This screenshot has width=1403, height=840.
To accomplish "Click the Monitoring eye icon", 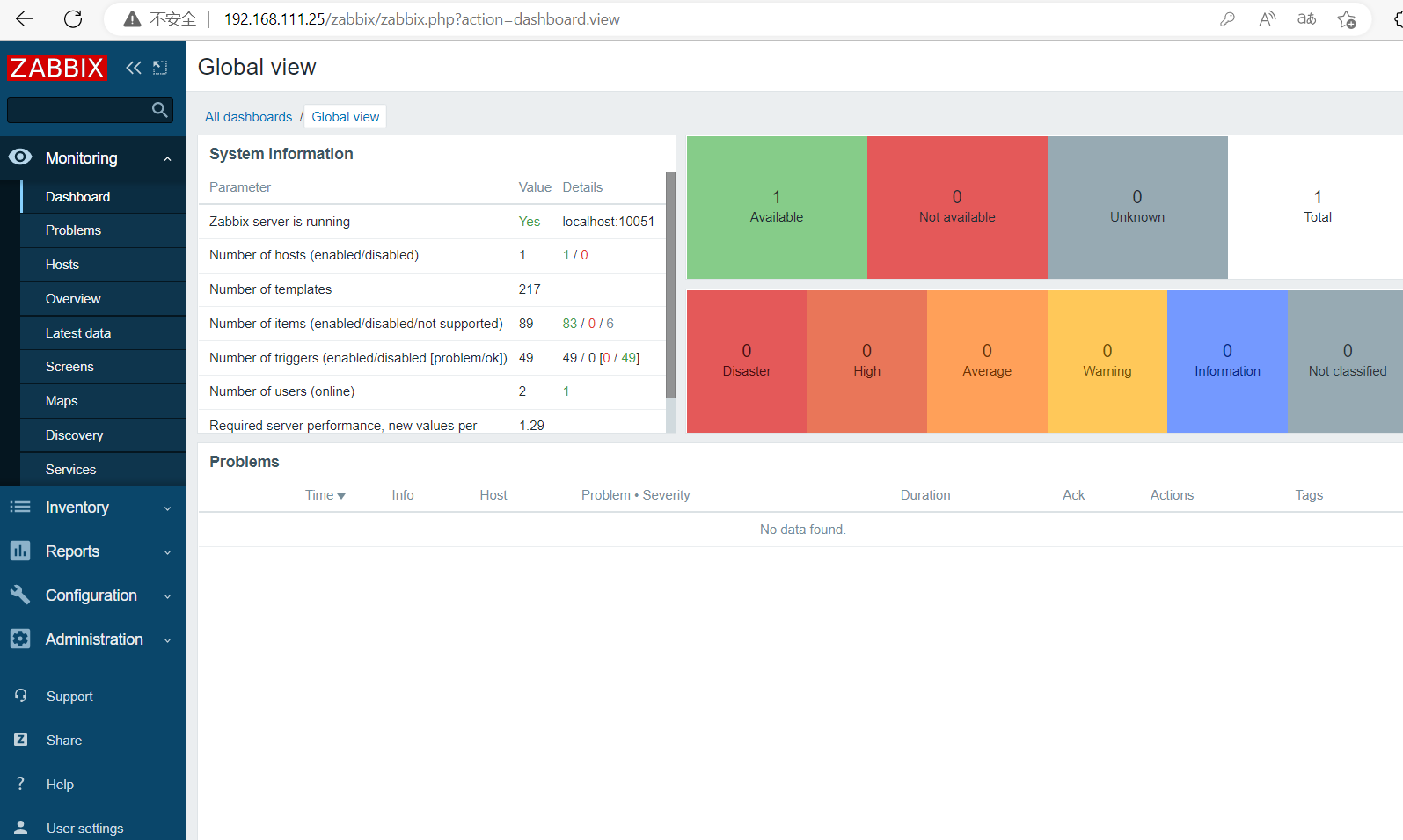I will point(20,157).
